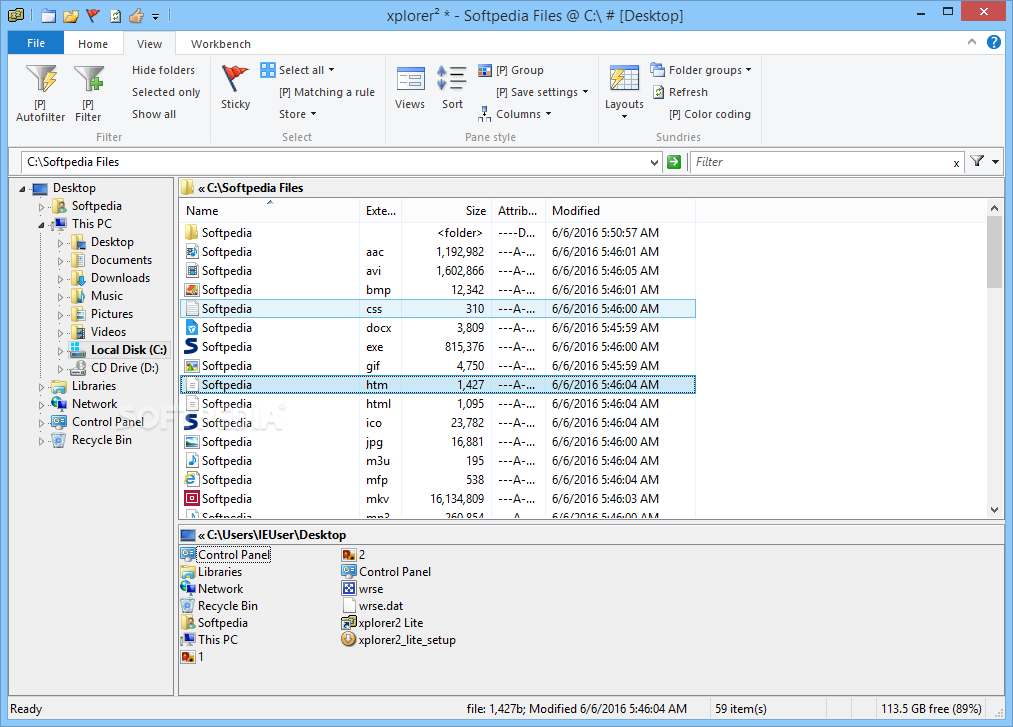The image size is (1013, 727).
Task: Open the File tab
Action: coord(36,43)
